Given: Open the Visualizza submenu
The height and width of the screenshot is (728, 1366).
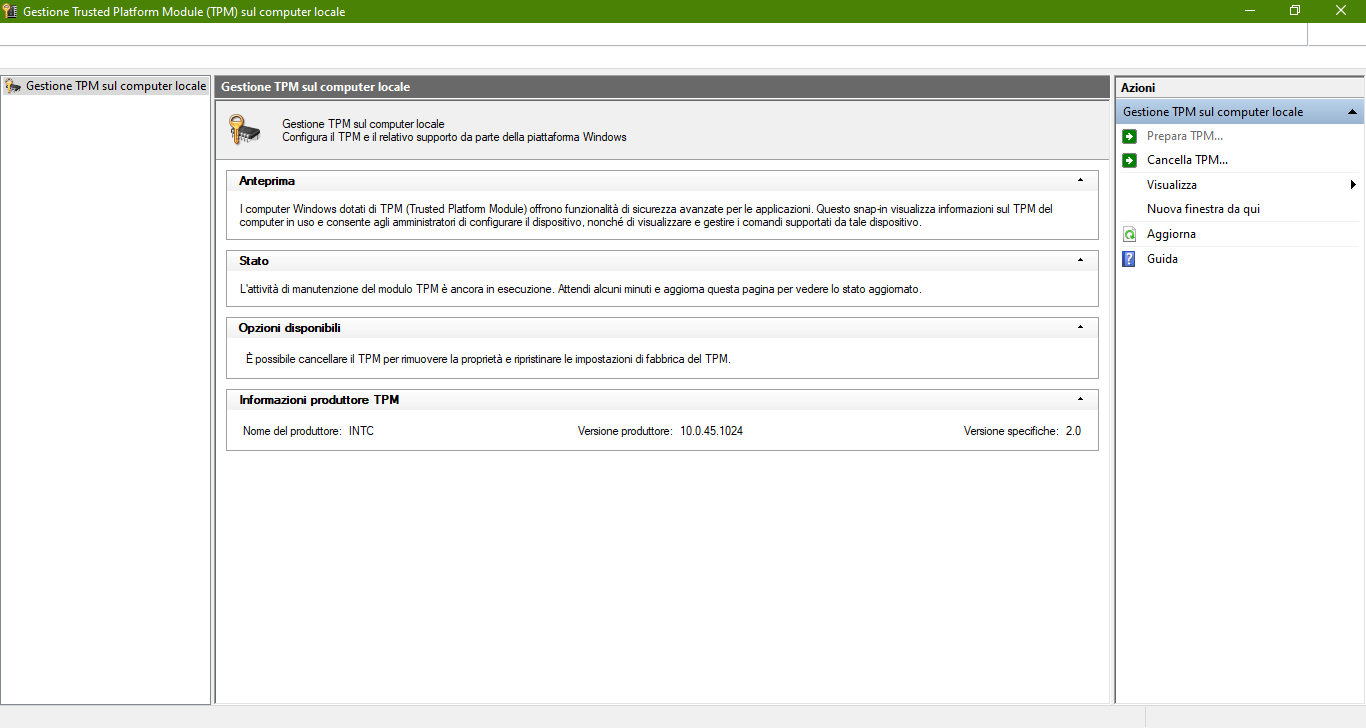Looking at the screenshot, I should [1172, 185].
